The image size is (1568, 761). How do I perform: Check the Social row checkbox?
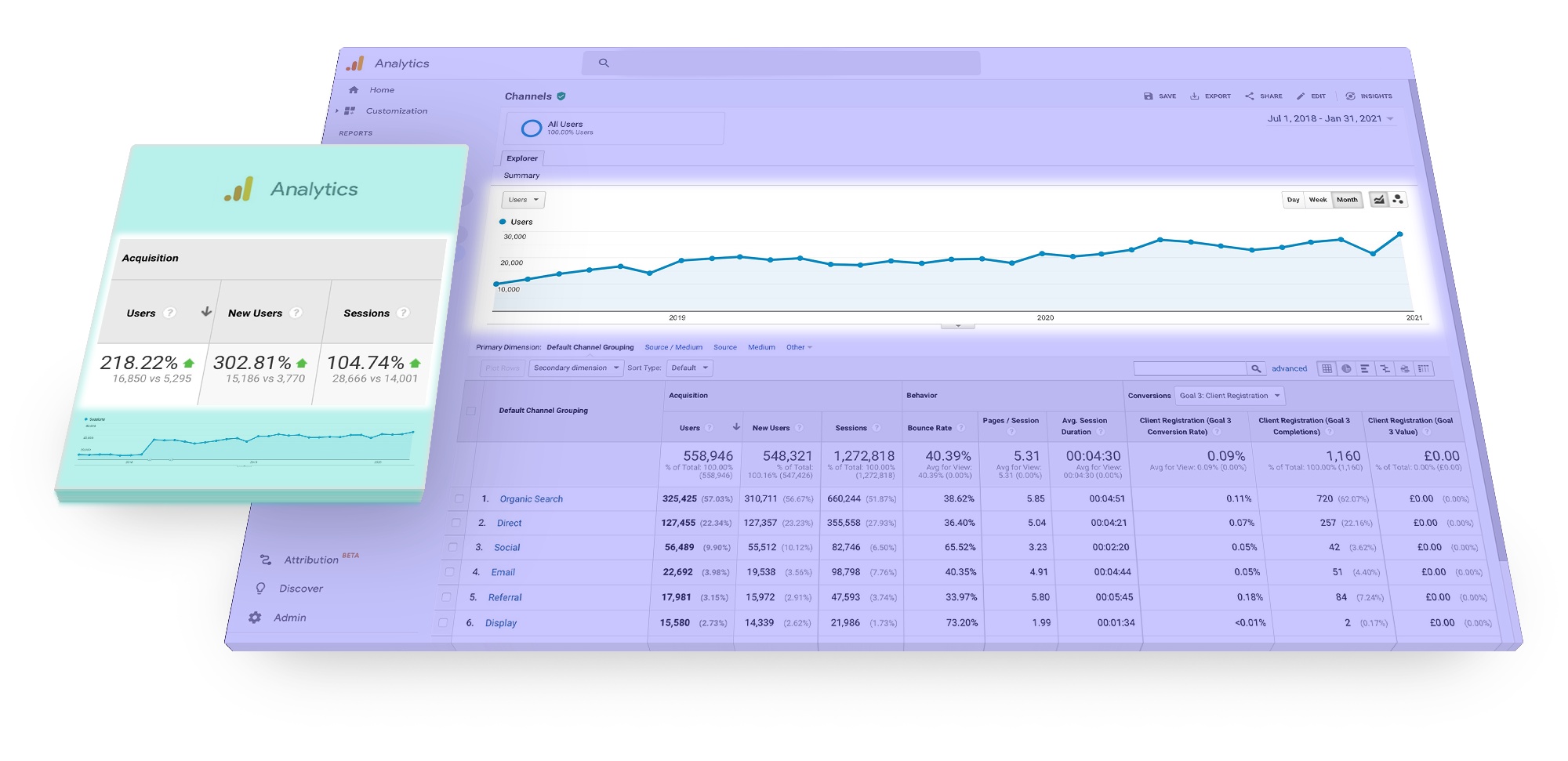pos(452,547)
